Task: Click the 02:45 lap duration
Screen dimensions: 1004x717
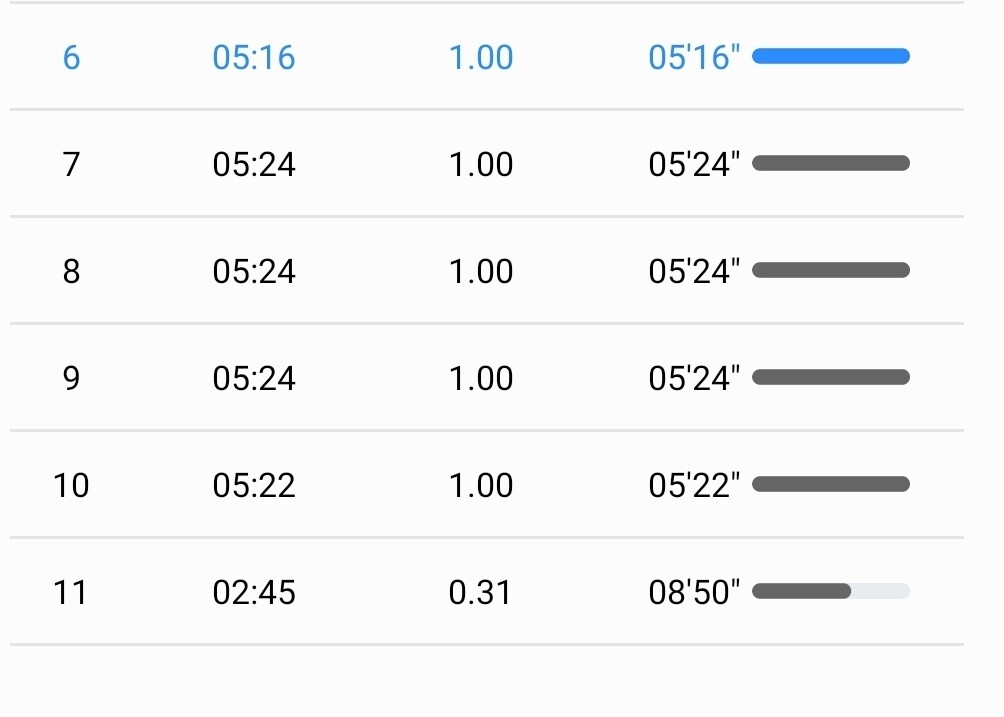Action: coord(254,592)
